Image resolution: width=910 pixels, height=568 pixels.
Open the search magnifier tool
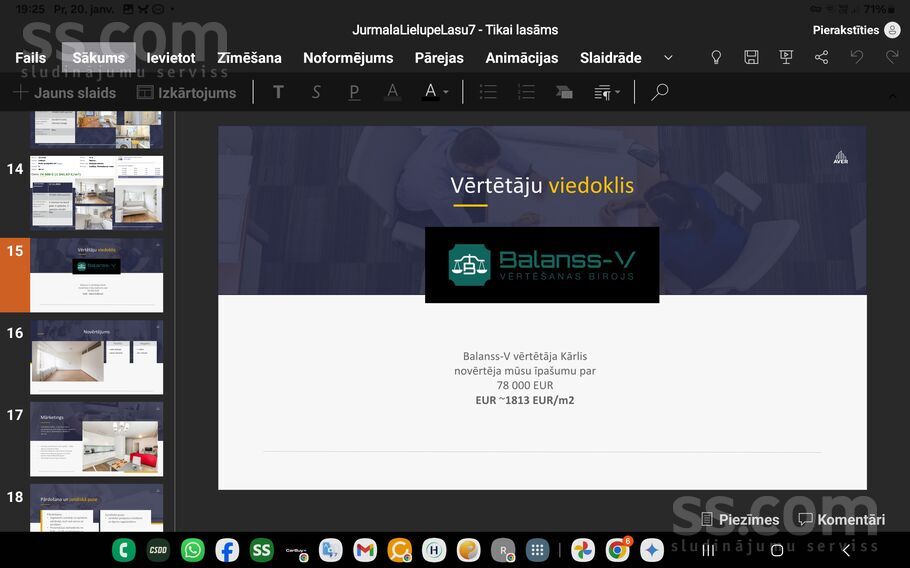tap(659, 92)
